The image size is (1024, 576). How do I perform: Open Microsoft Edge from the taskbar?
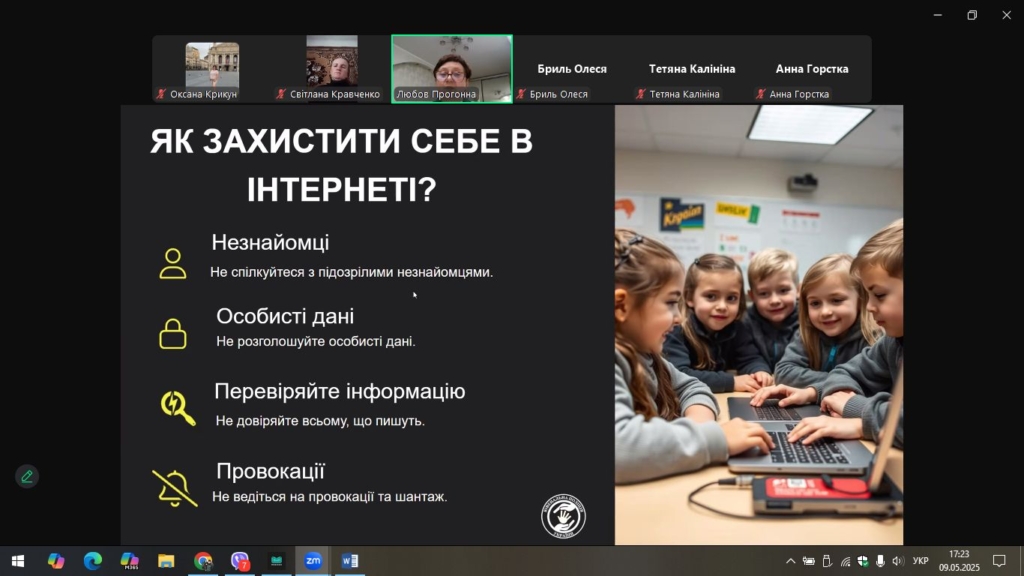click(93, 561)
